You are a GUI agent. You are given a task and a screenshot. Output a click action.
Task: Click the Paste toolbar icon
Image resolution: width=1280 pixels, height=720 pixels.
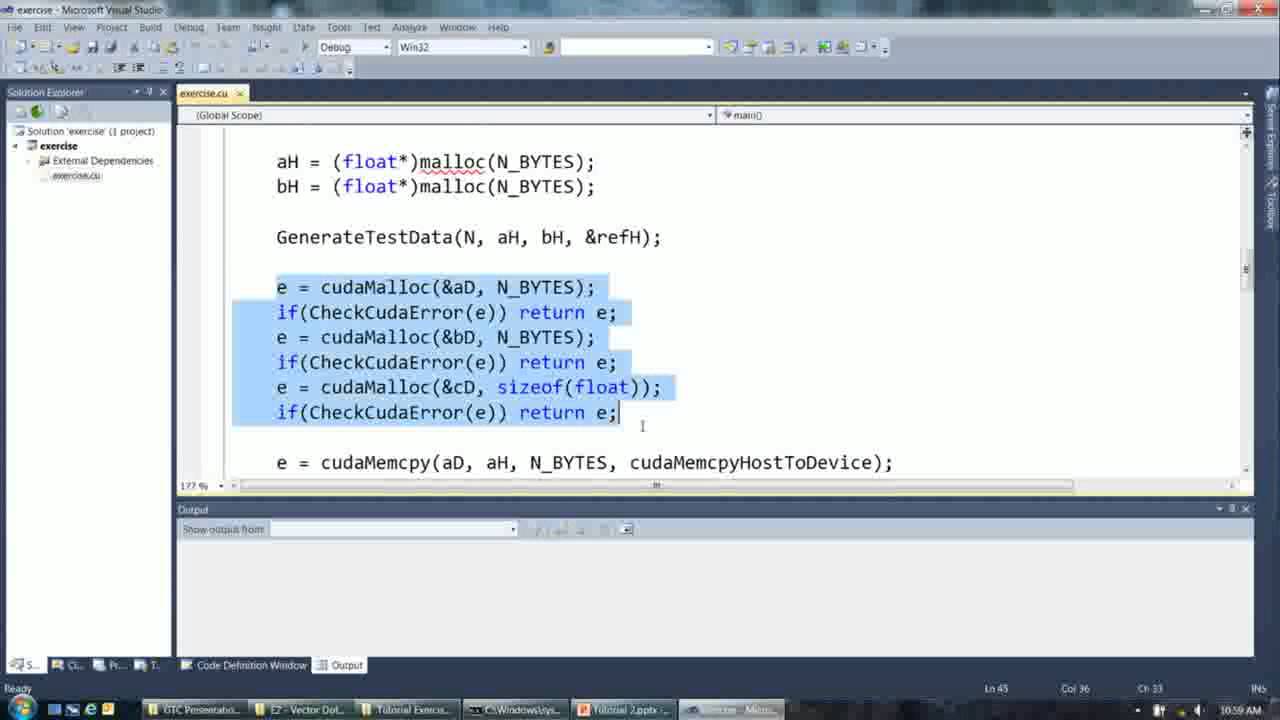(171, 47)
